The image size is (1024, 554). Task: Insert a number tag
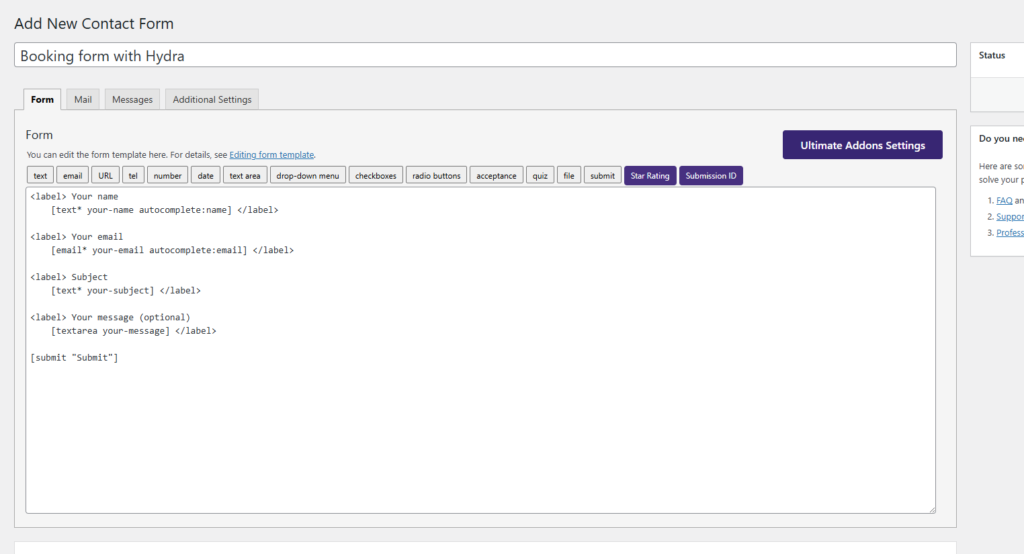(x=168, y=176)
